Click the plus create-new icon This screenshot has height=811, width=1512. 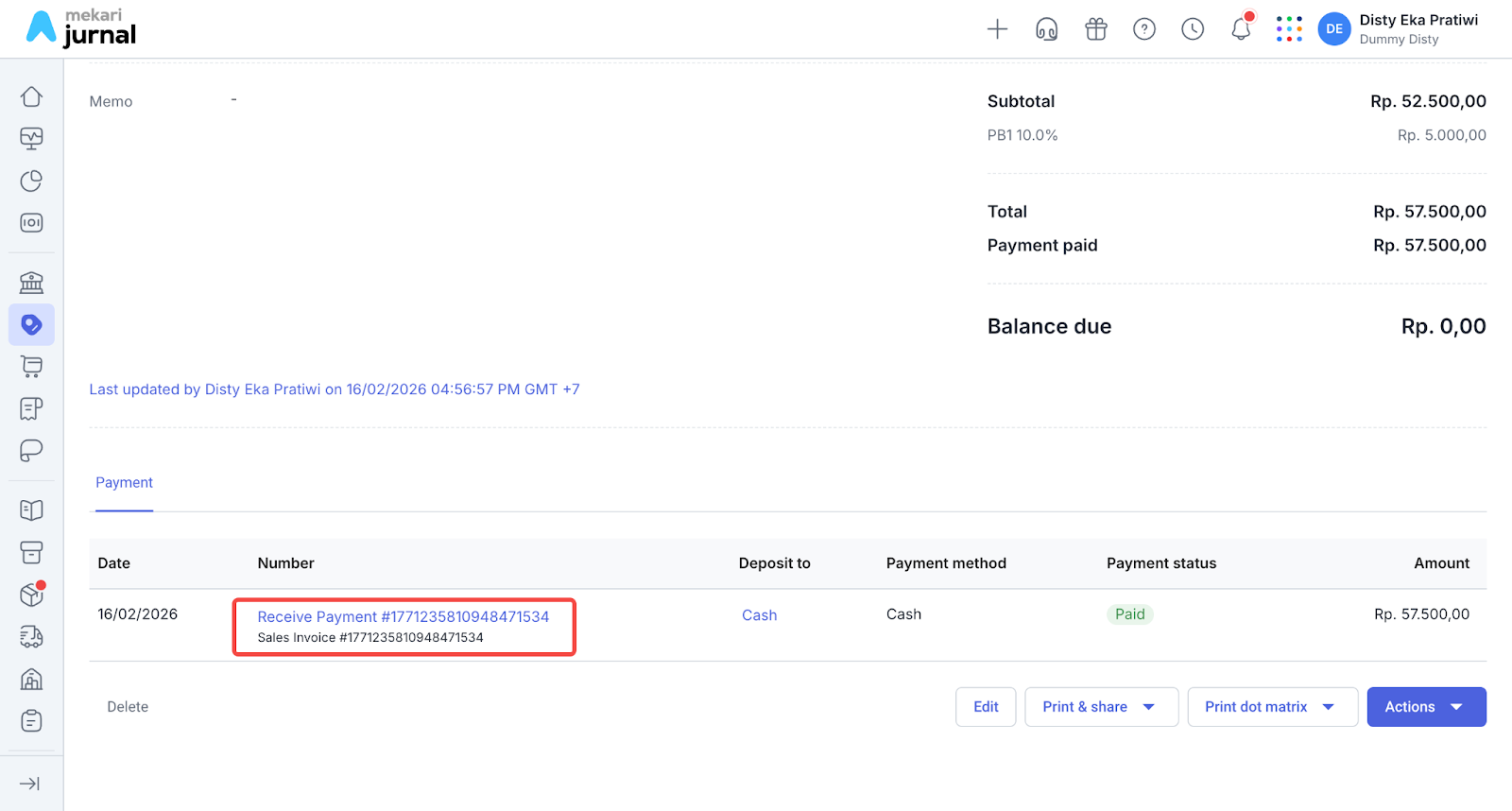[x=997, y=29]
